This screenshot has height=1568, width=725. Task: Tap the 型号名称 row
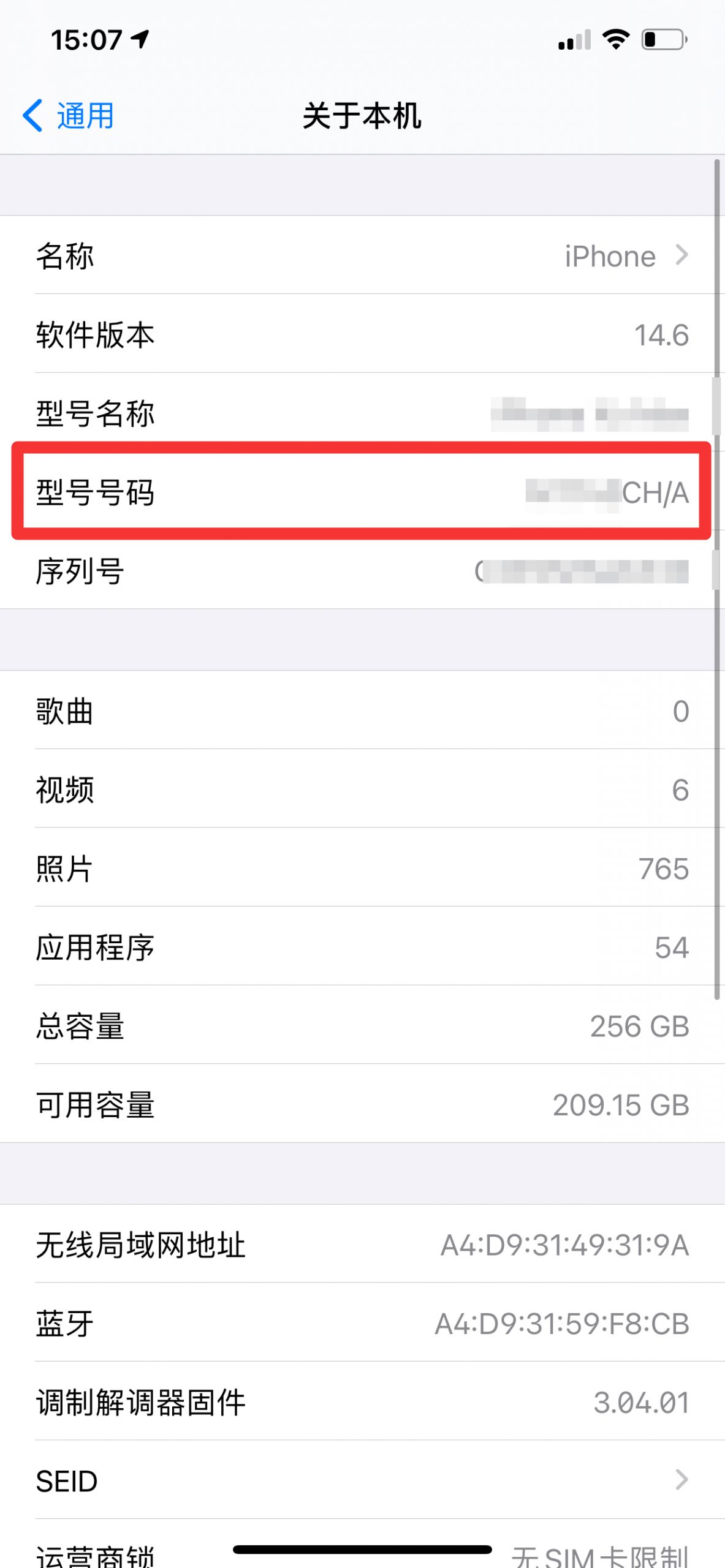[x=362, y=413]
